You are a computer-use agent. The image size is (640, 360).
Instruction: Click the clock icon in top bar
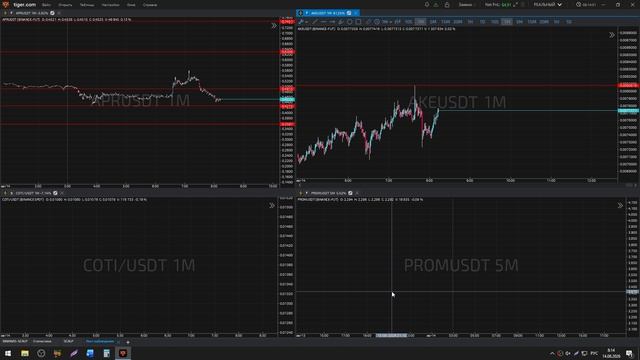pyautogui.click(x=578, y=4)
